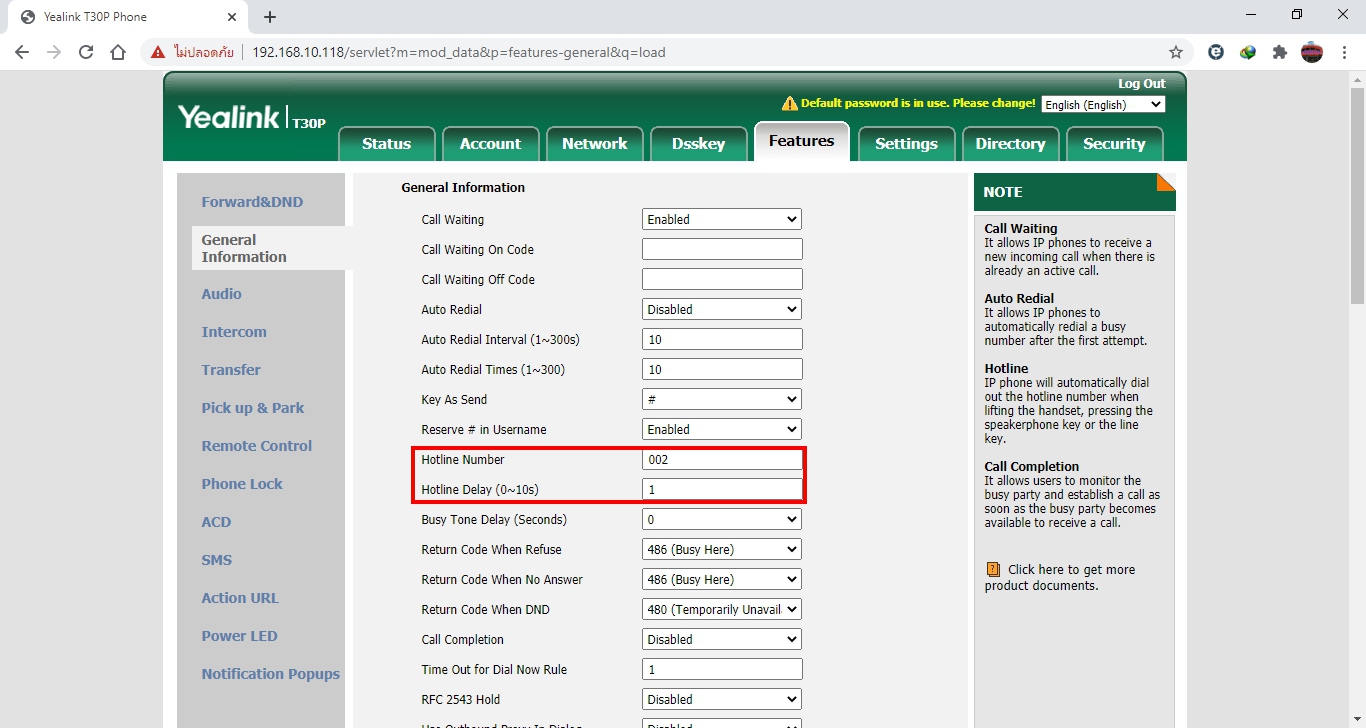Viewport: 1366px width, 728px height.
Task: Open the Chrome three-dot menu
Action: coord(1344,52)
